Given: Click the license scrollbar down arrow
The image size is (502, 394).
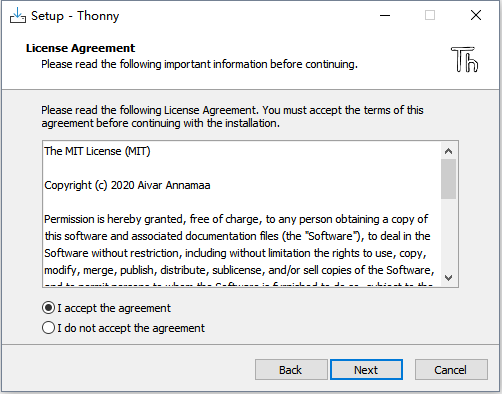Looking at the screenshot, I should pyautogui.click(x=448, y=278).
